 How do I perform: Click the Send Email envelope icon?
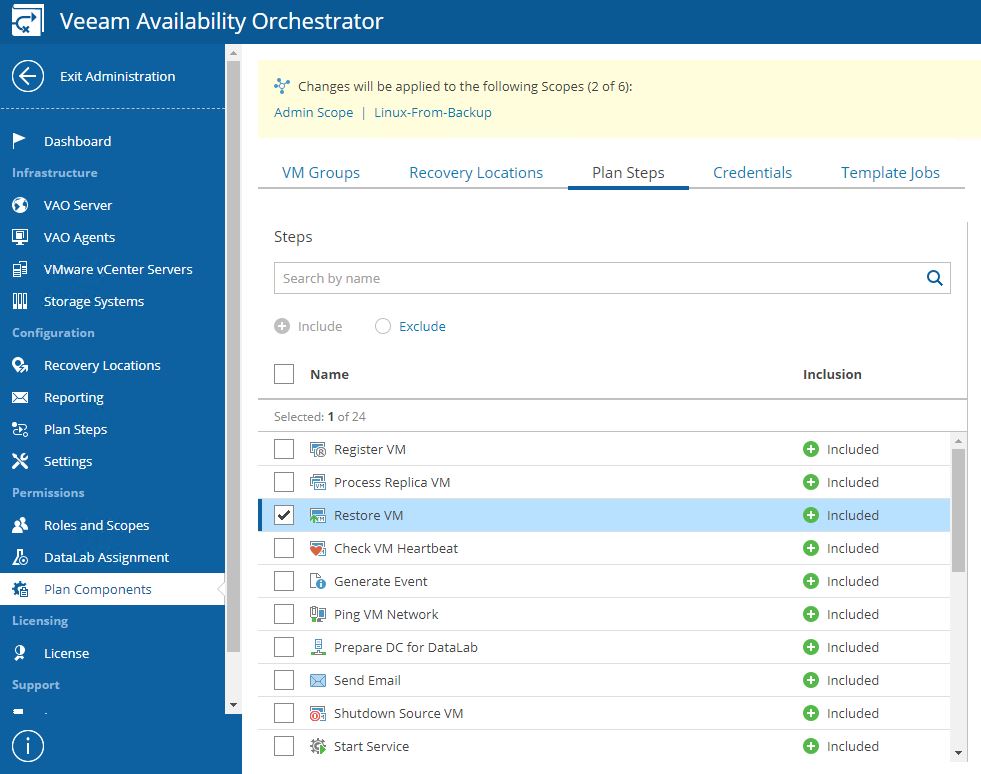coord(318,680)
